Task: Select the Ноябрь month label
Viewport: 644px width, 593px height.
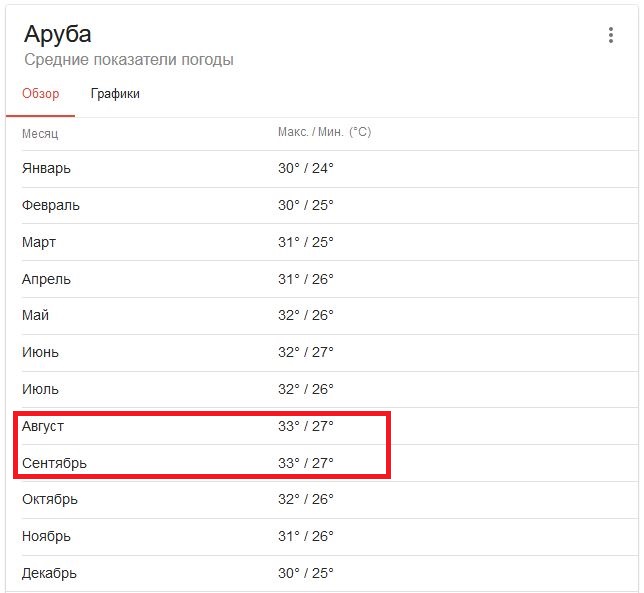Action: tap(46, 536)
